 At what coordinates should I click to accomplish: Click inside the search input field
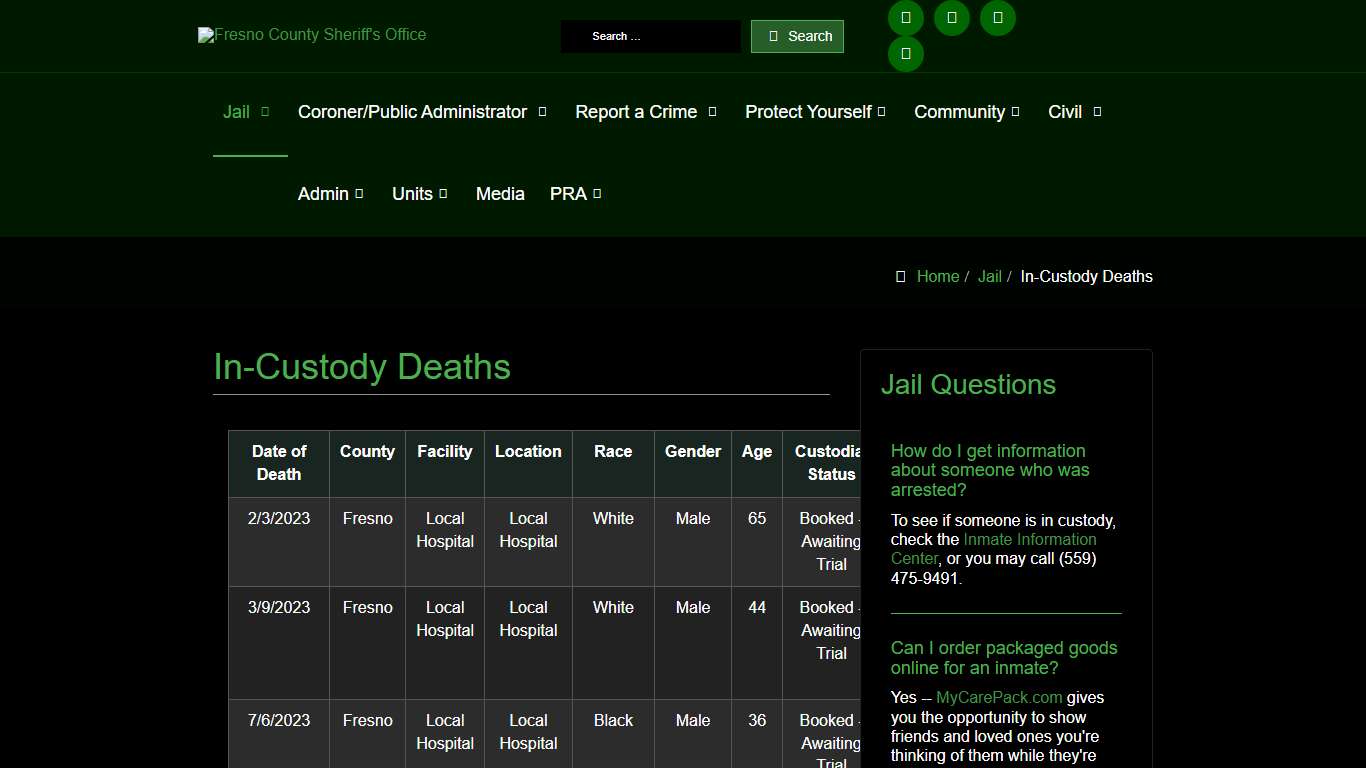pos(650,36)
